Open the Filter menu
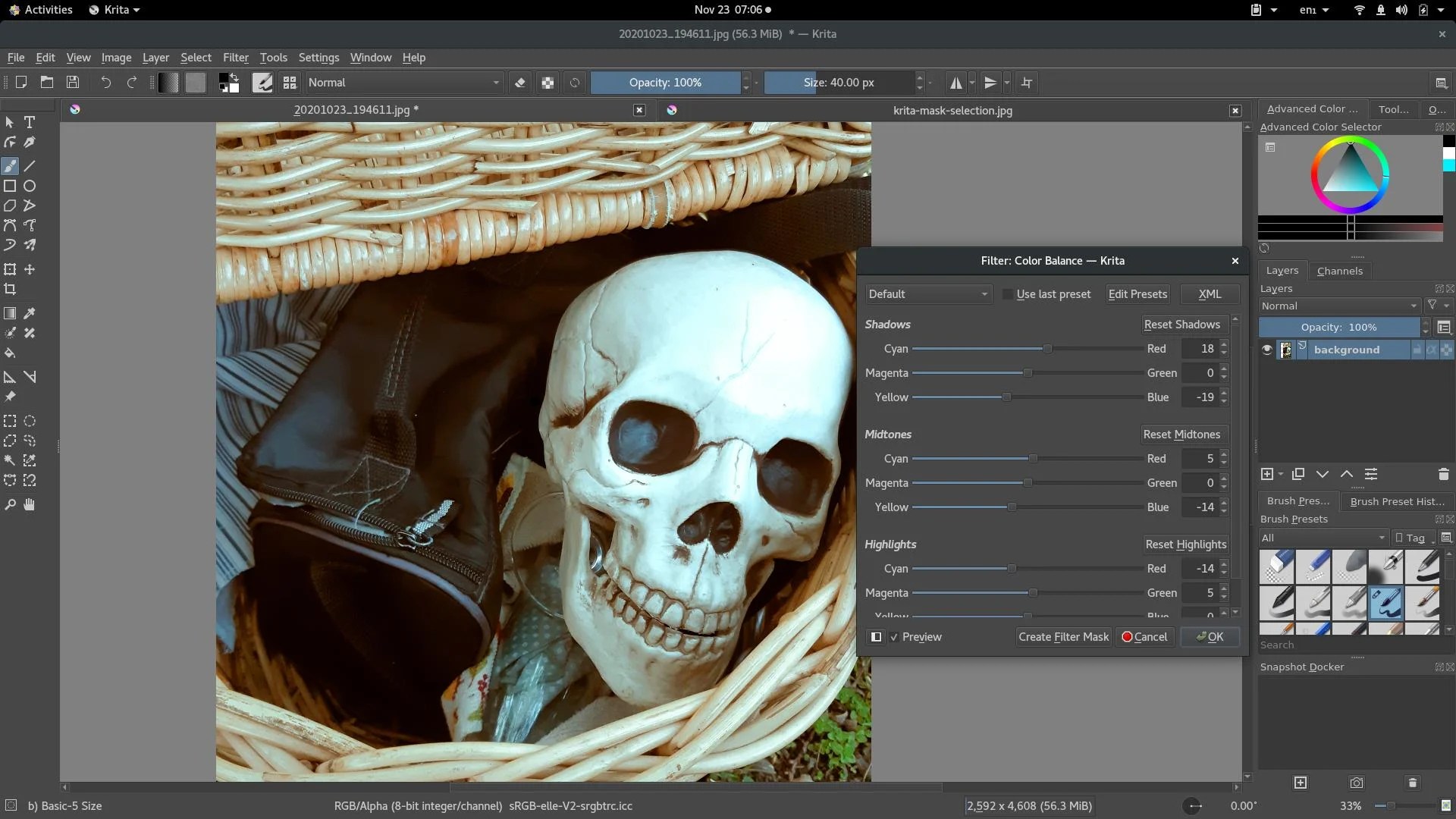 tap(235, 57)
